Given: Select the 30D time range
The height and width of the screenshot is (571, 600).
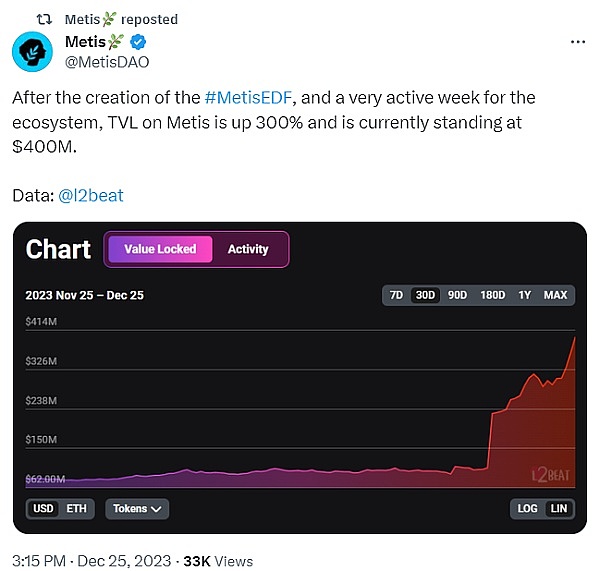Looking at the screenshot, I should pos(426,295).
